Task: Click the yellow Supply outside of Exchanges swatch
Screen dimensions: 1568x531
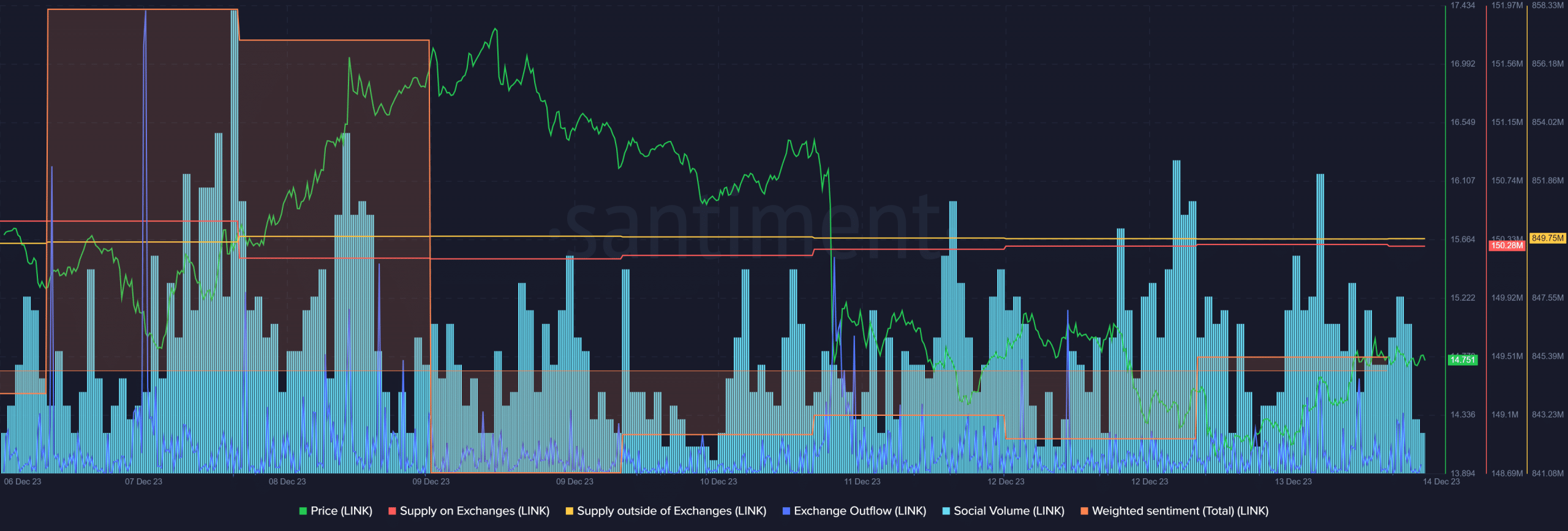Action: tap(569, 511)
